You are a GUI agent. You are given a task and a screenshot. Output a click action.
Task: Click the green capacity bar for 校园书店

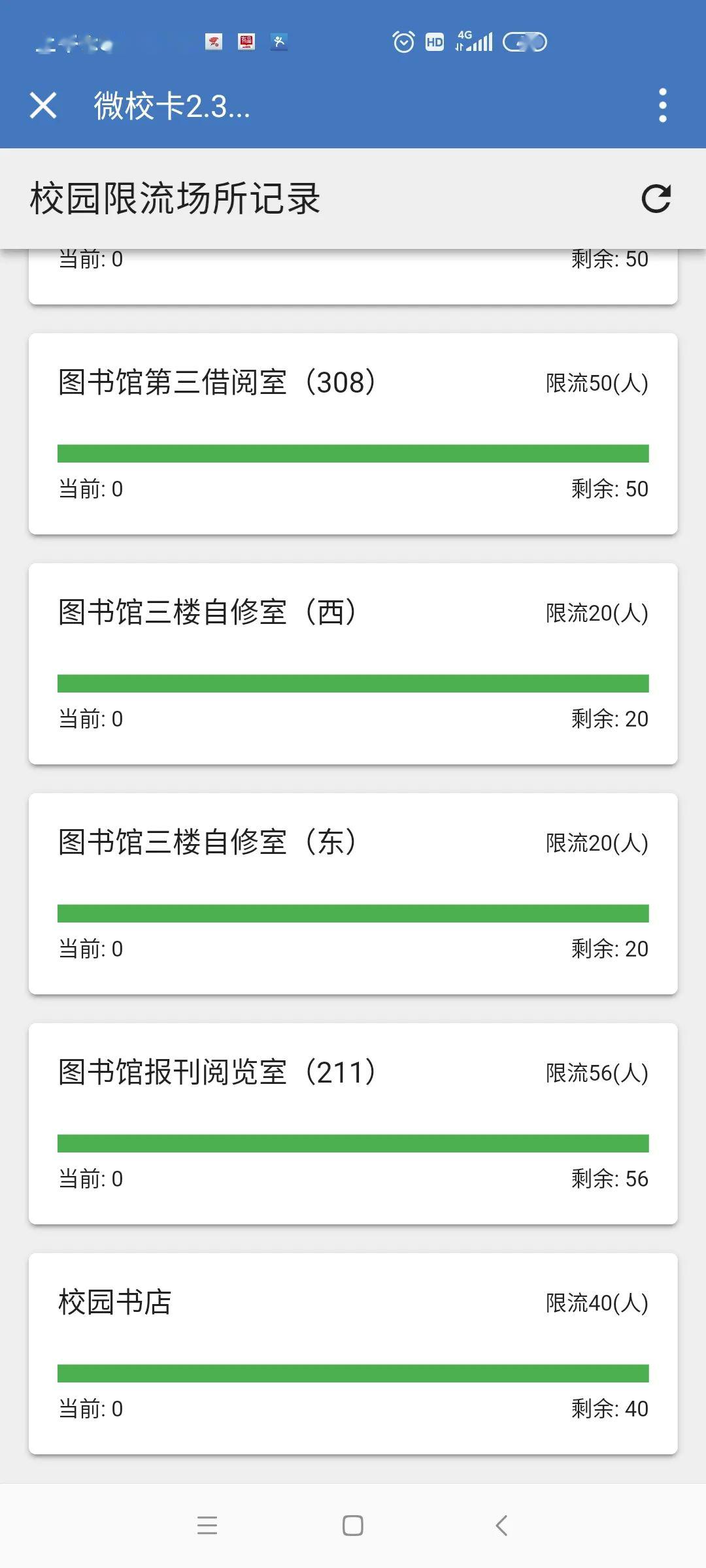coord(353,1373)
